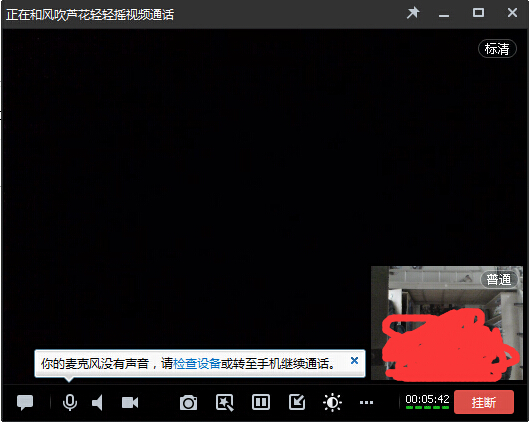Select the local camera preview thumbnail
The height and width of the screenshot is (422, 529).
click(447, 323)
